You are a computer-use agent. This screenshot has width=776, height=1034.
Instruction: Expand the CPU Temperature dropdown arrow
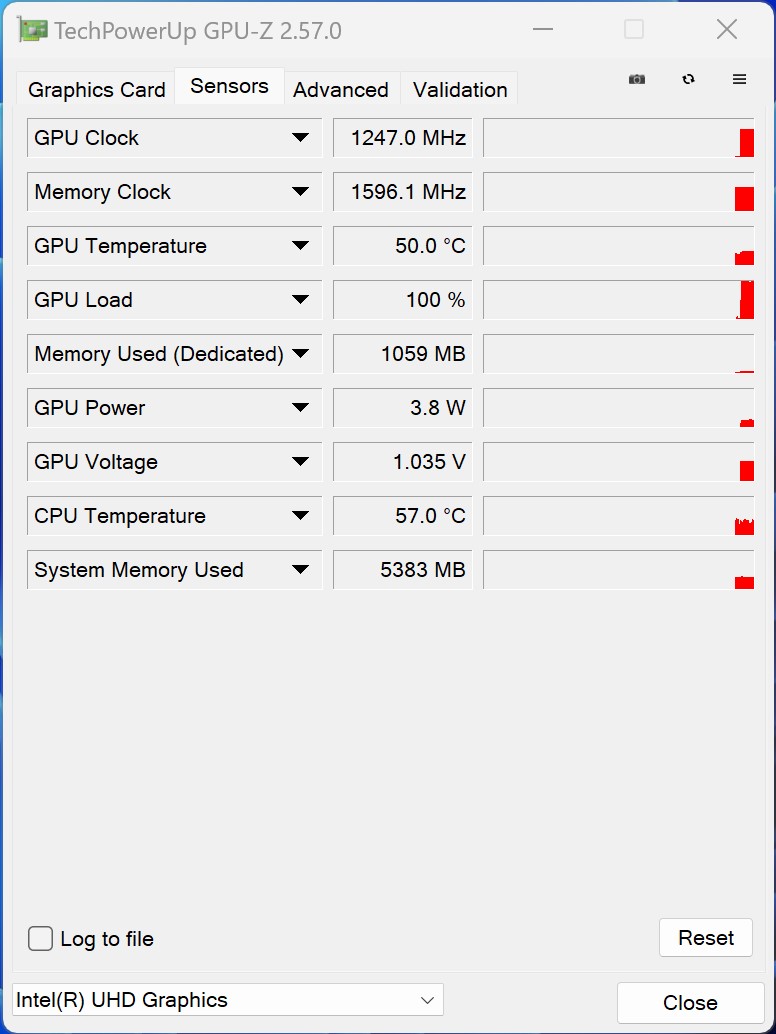(x=300, y=516)
